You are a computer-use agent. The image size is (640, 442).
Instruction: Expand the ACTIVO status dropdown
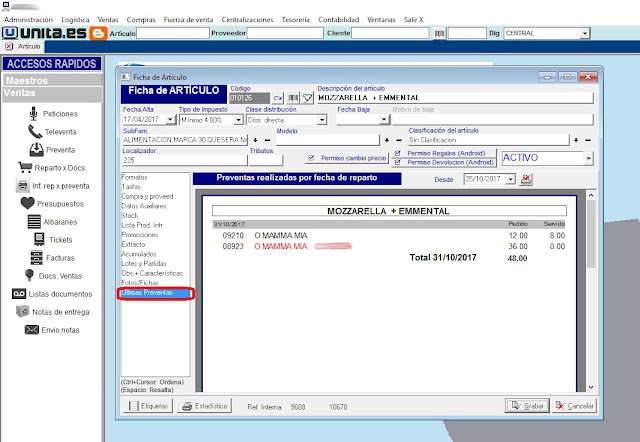pos(586,158)
